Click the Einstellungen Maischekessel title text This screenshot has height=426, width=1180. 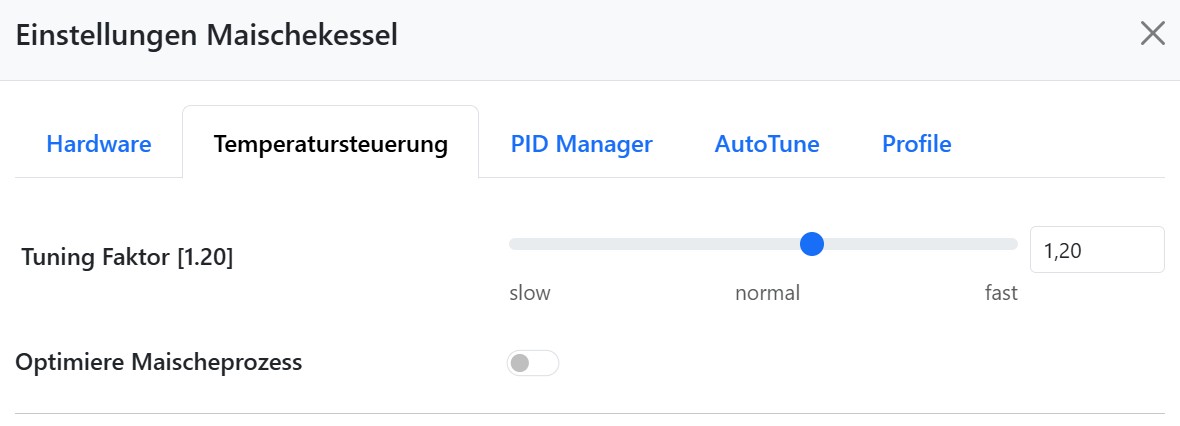(x=206, y=36)
